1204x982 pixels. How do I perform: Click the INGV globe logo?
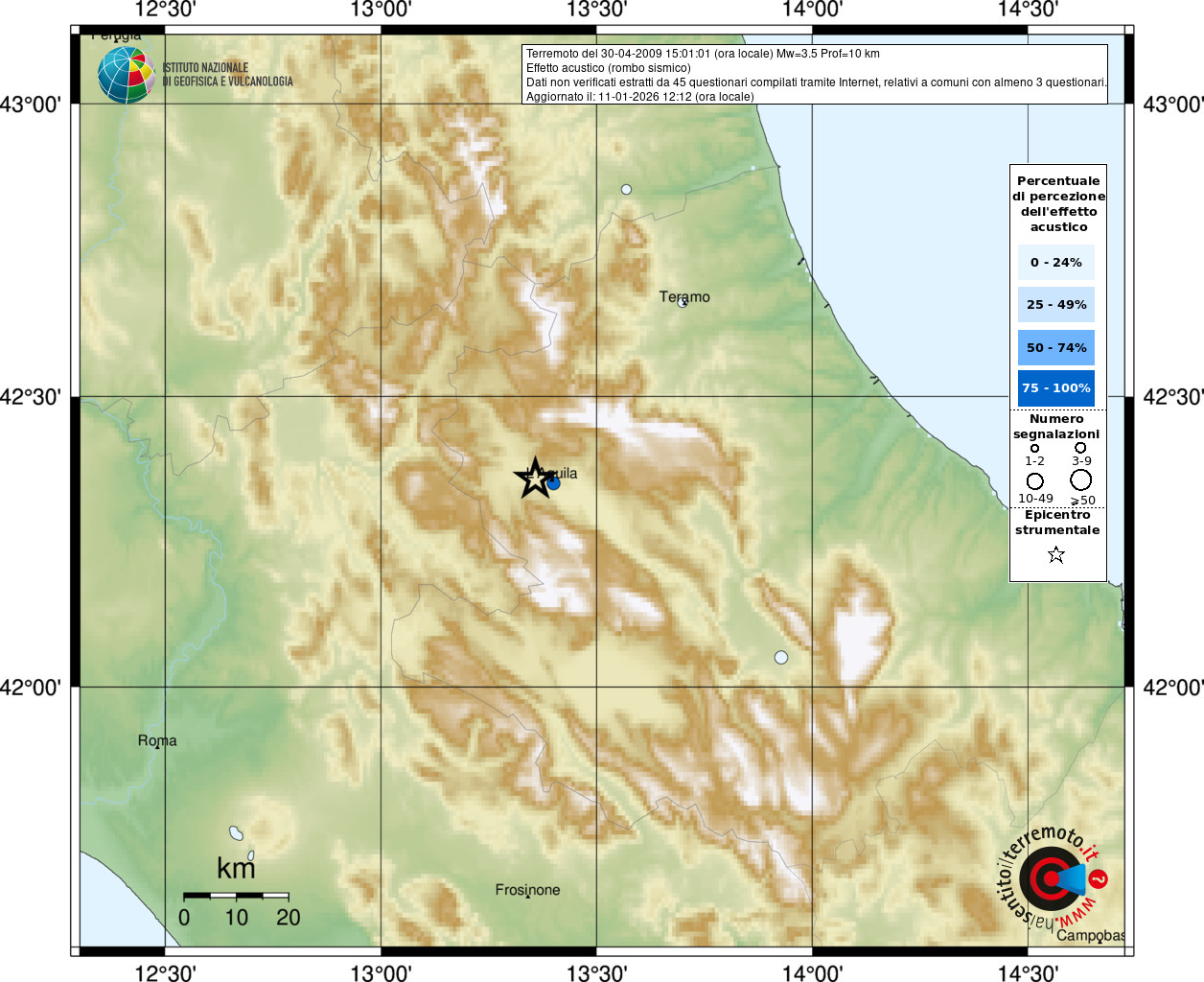pos(126,75)
